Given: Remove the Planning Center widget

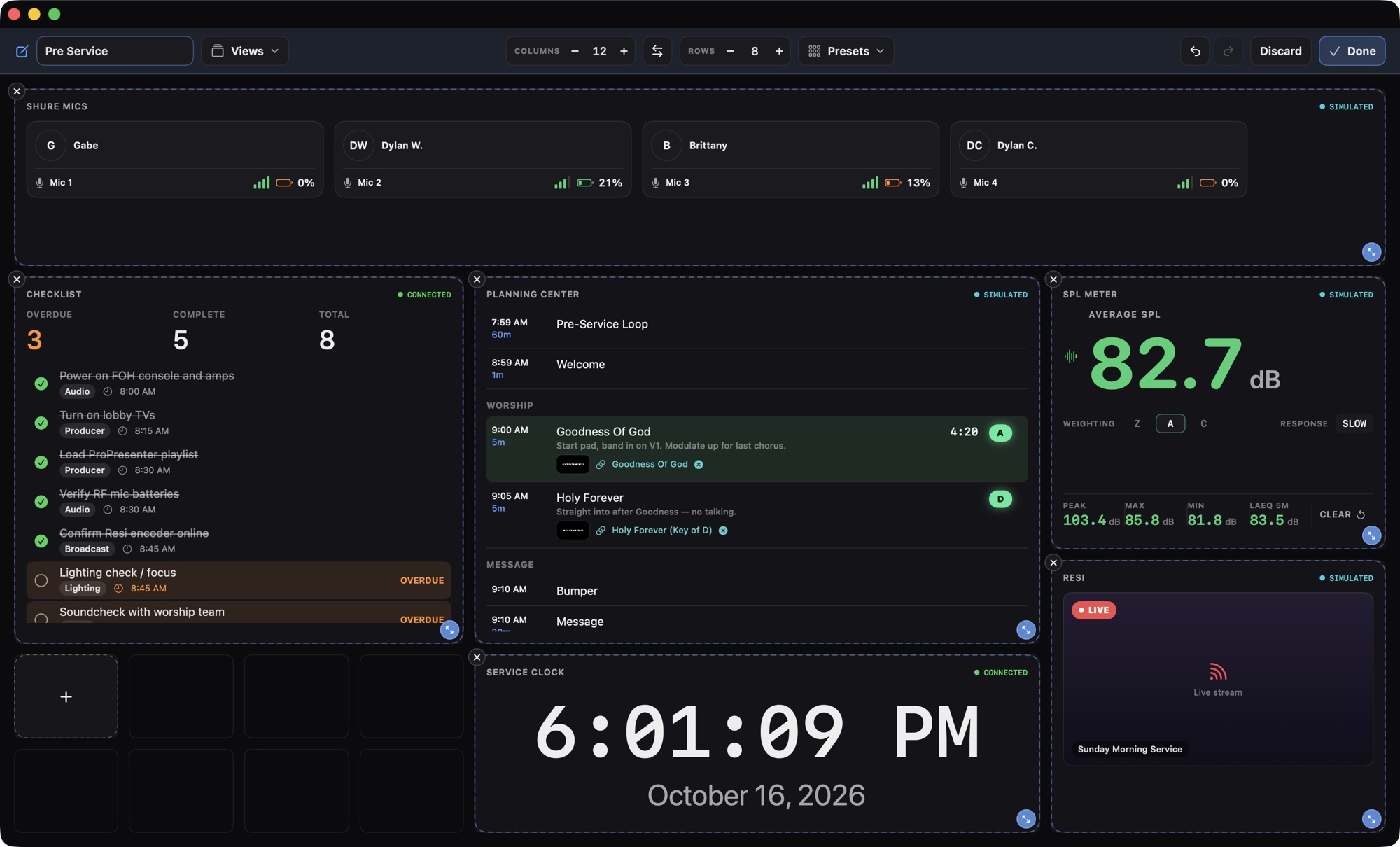Looking at the screenshot, I should [477, 279].
